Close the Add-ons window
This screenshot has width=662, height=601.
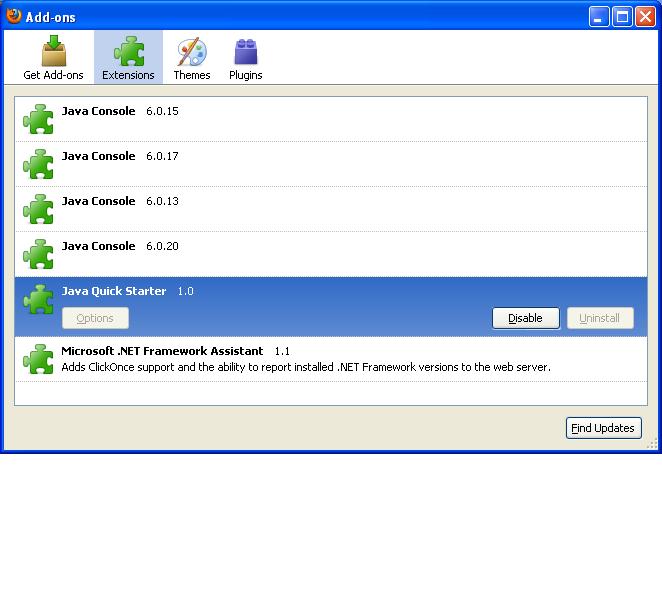click(646, 17)
